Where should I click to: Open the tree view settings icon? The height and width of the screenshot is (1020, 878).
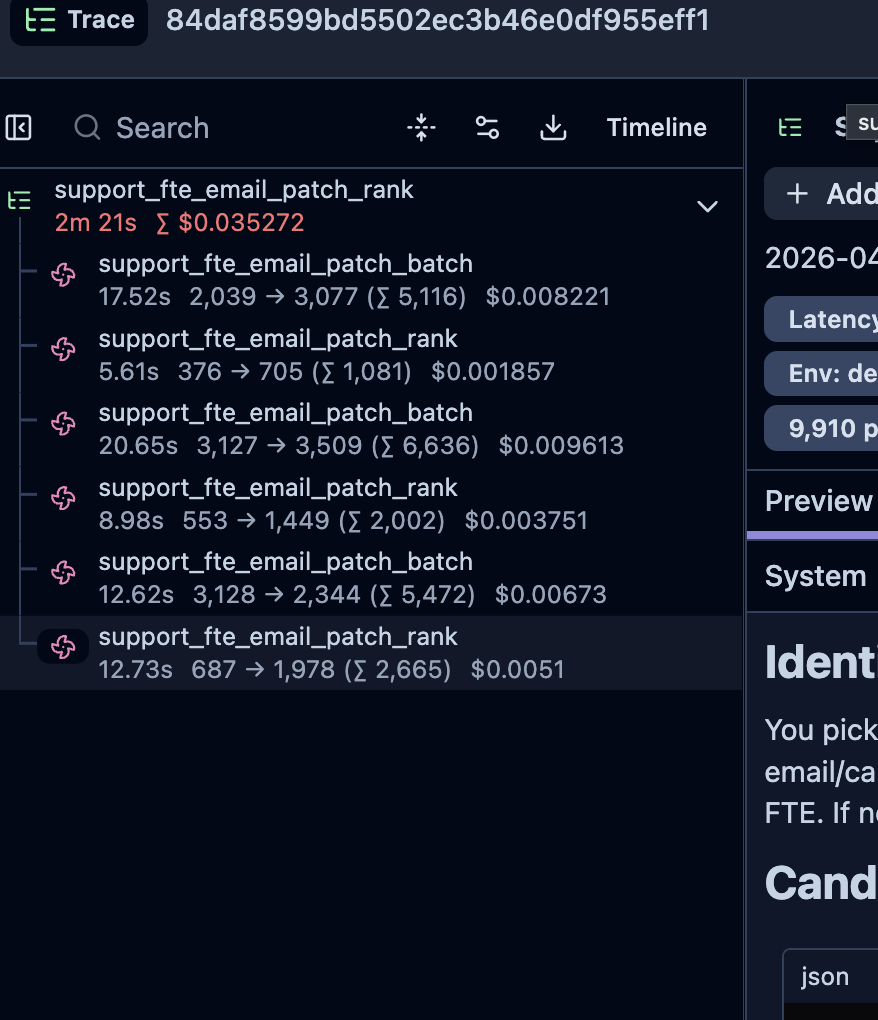[487, 128]
